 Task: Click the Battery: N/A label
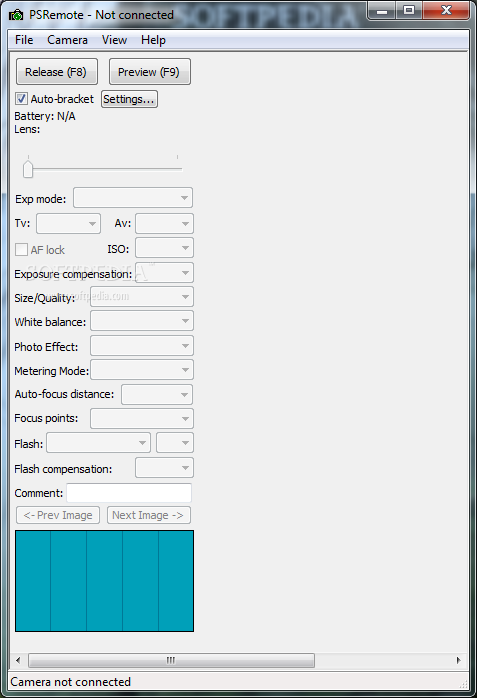45,116
